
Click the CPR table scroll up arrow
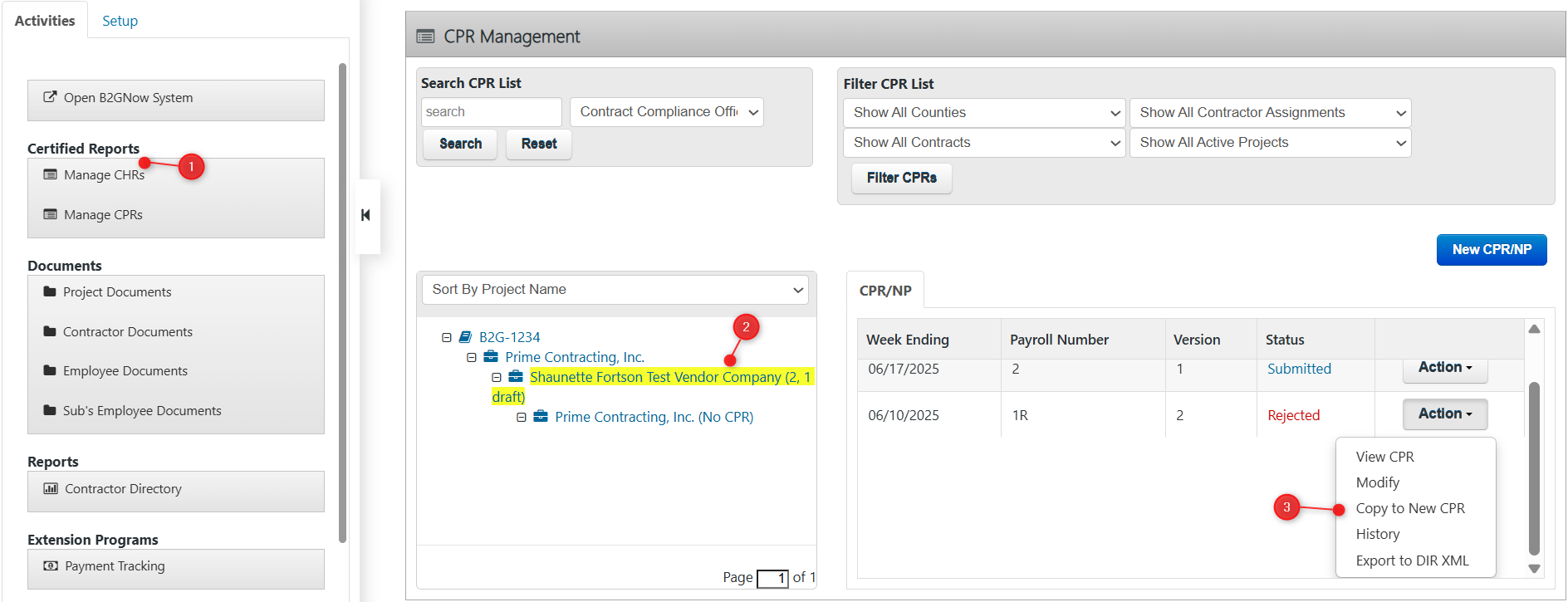pyautogui.click(x=1534, y=330)
